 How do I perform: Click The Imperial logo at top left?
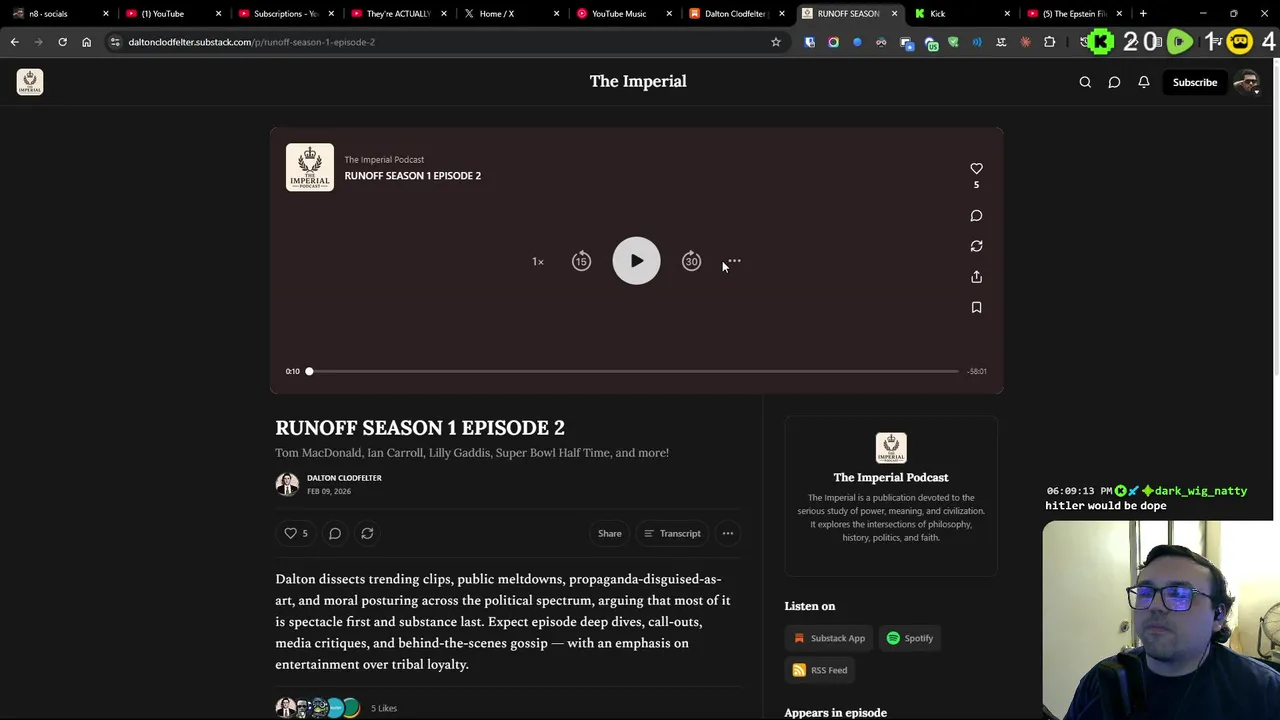coord(30,82)
